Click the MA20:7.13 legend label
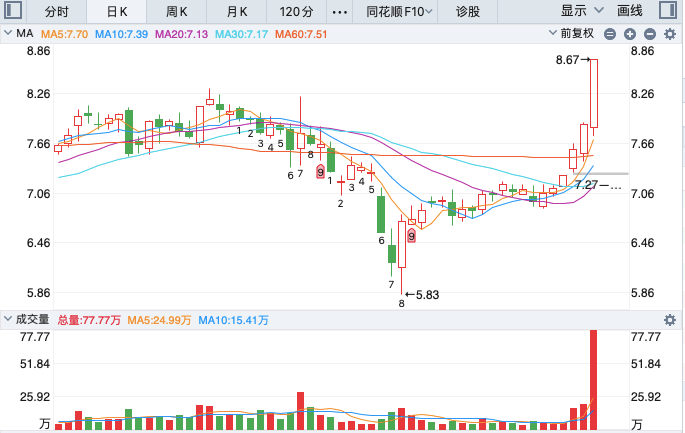Viewport: 685px width, 433px height. click(x=181, y=34)
